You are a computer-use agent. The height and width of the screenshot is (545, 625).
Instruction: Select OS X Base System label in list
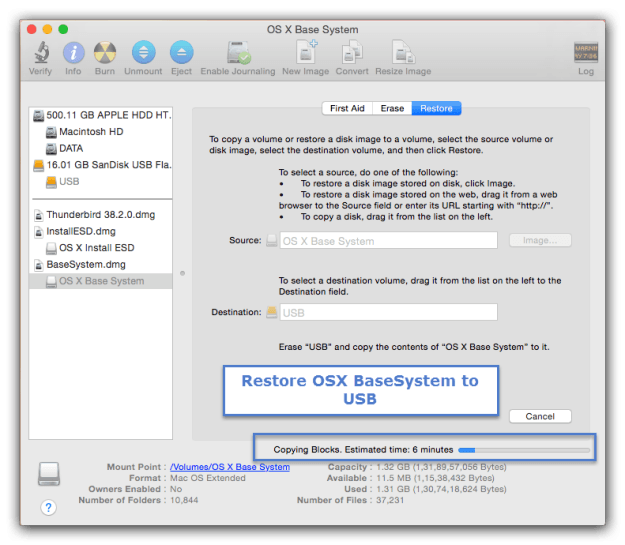pos(102,281)
